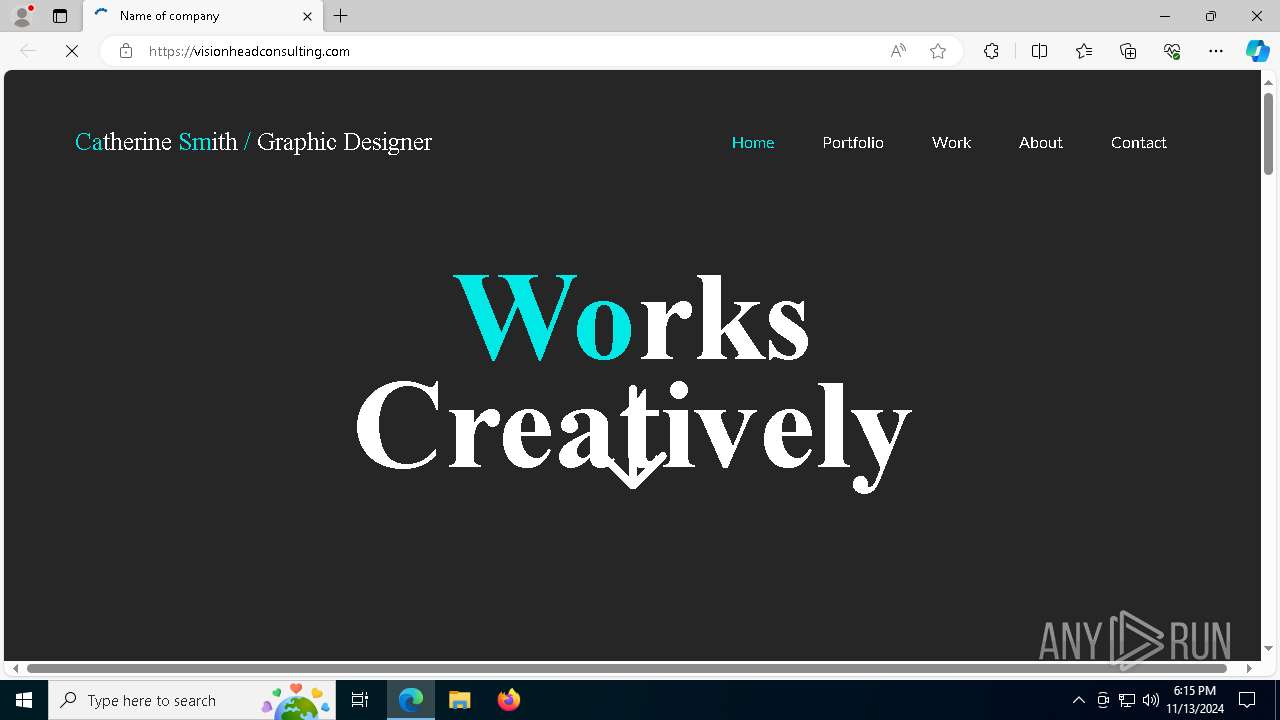Show hidden system tray icons
Viewport: 1280px width, 720px height.
(1078, 700)
